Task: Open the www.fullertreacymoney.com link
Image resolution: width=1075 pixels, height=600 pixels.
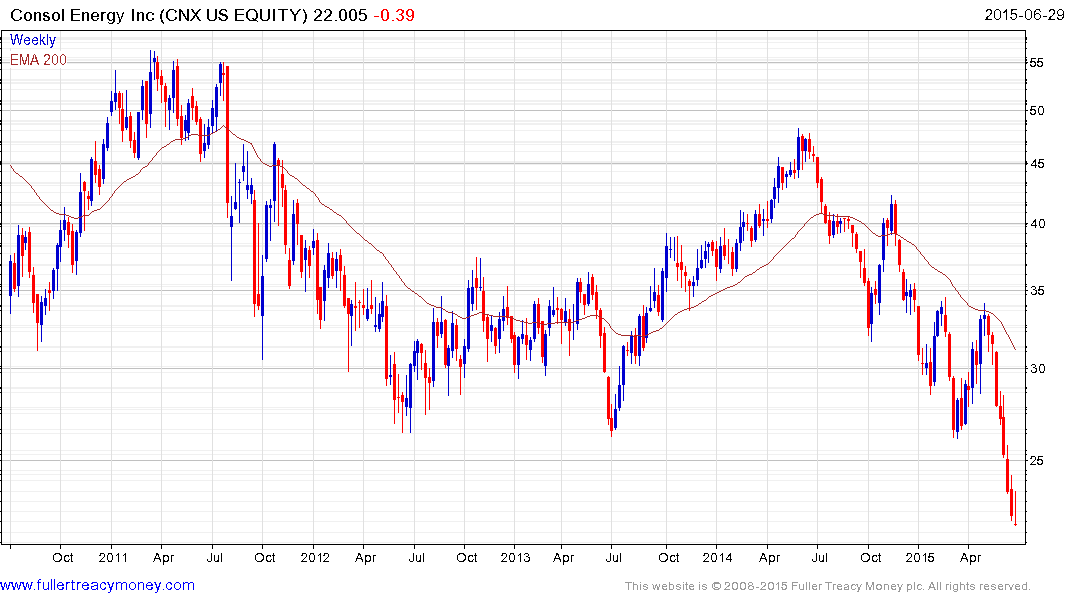Action: pyautogui.click(x=97, y=585)
